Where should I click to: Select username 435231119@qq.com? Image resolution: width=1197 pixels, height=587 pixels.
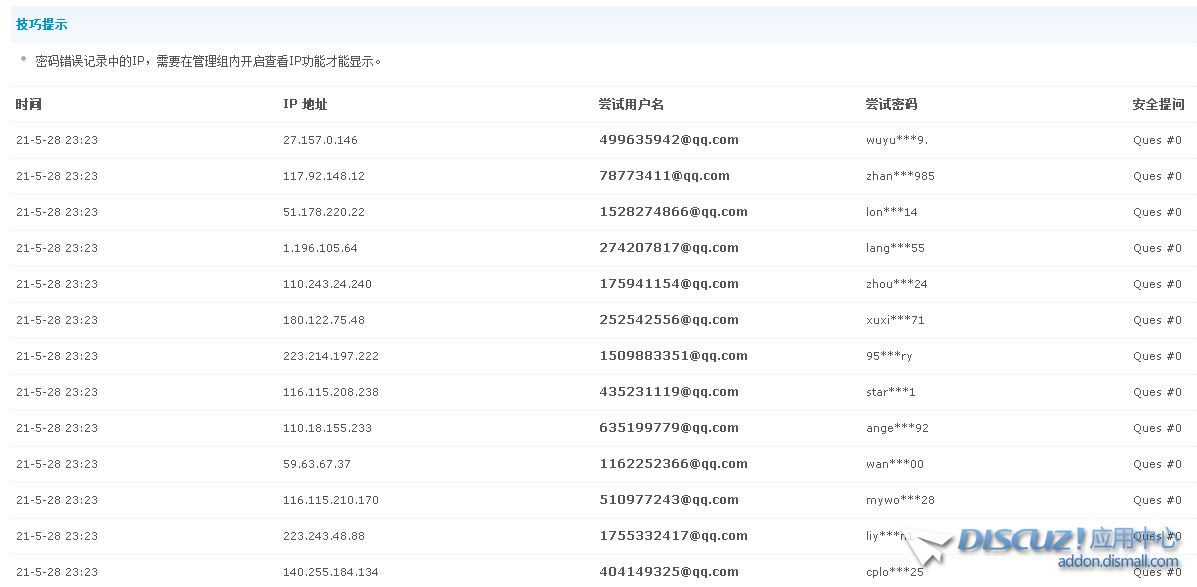pyautogui.click(x=668, y=392)
